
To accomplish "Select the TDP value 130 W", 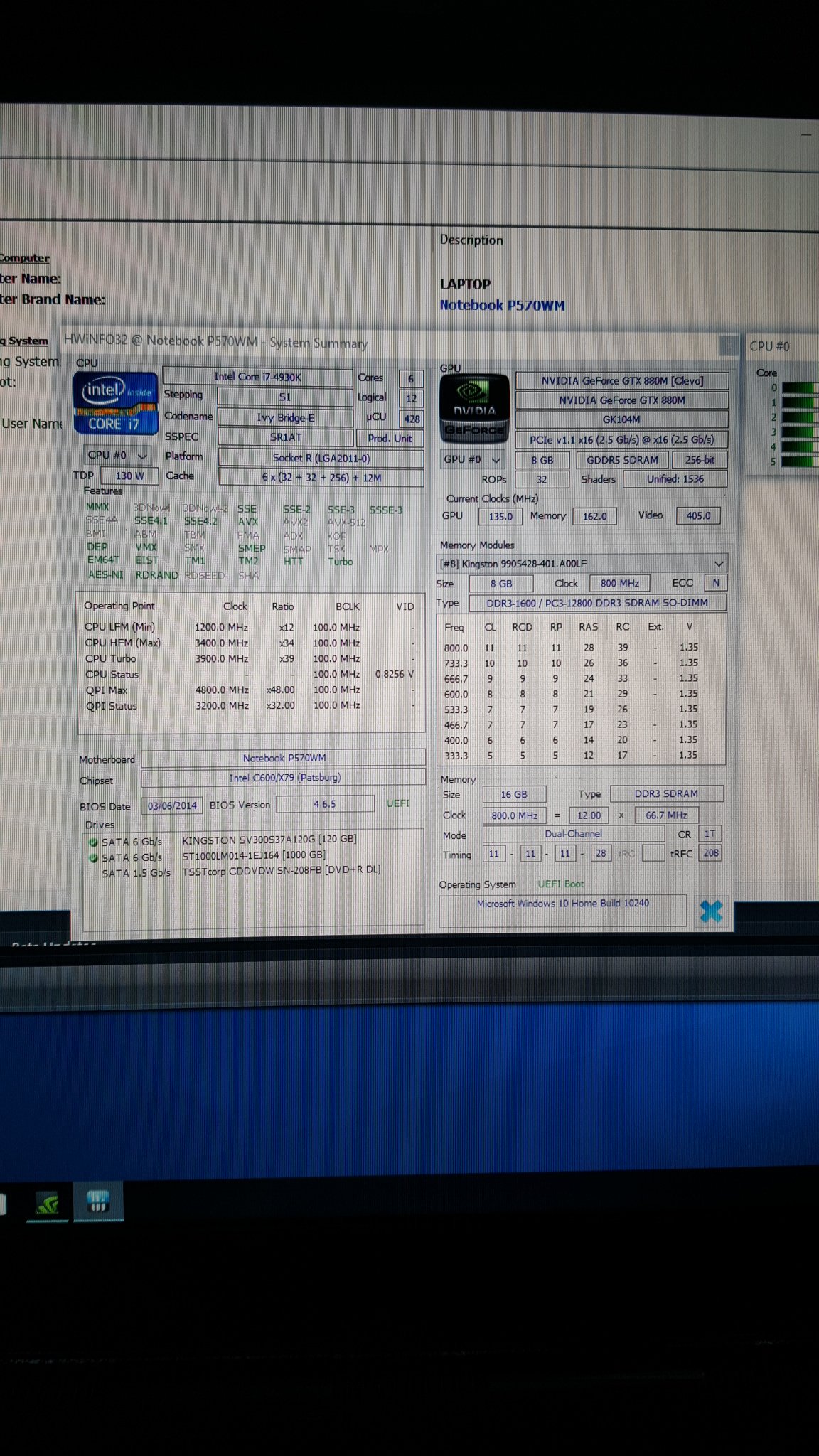I will (129, 476).
